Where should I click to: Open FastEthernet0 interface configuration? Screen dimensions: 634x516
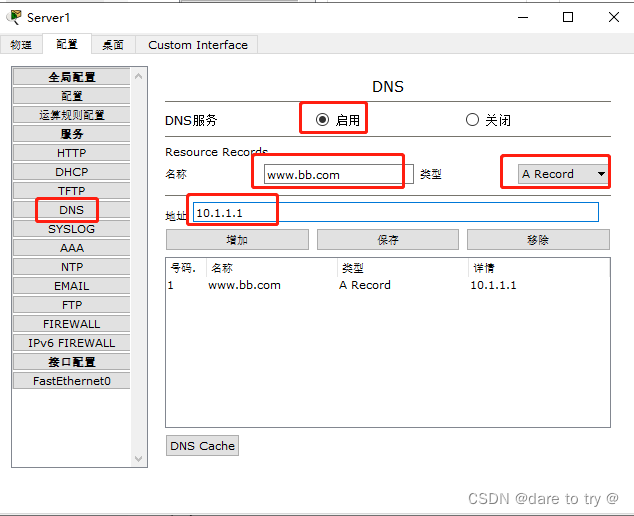click(x=72, y=381)
